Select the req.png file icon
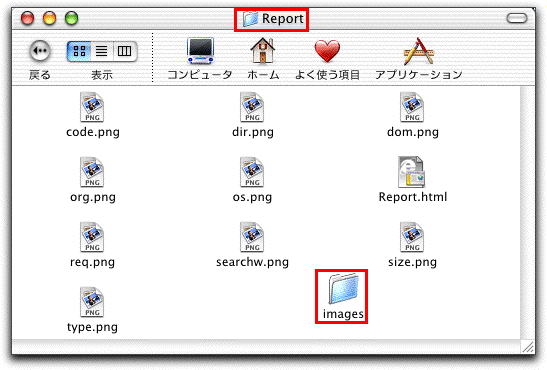 coord(92,237)
